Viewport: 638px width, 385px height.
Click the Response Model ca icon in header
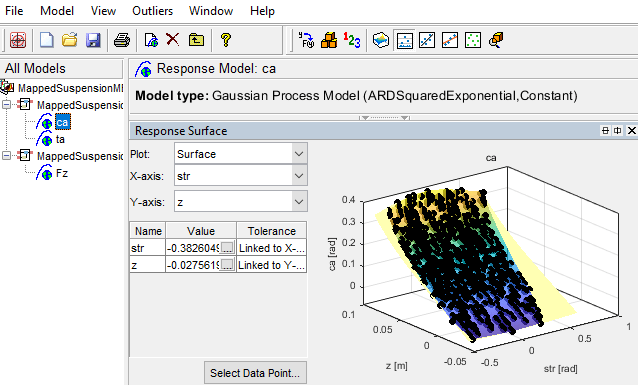[143, 69]
